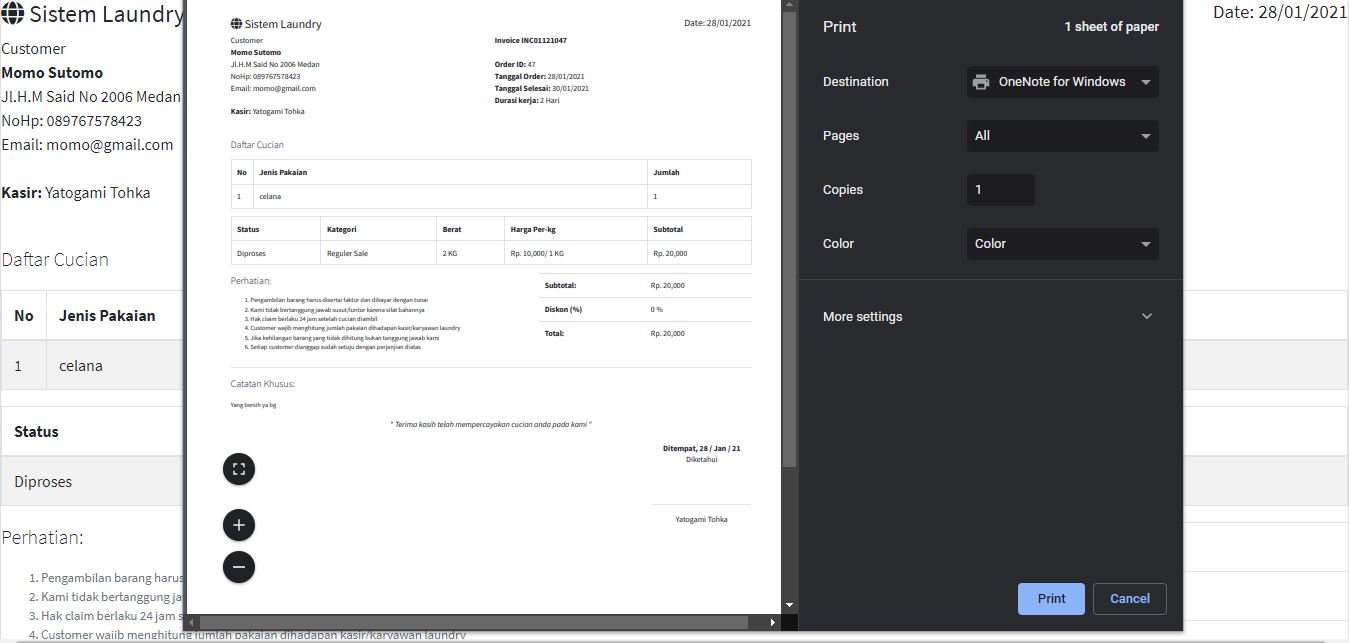Screen dimensions: 1349x643
Task: Click the Sistem Laundry globe logo in preview
Action: (x=235, y=23)
